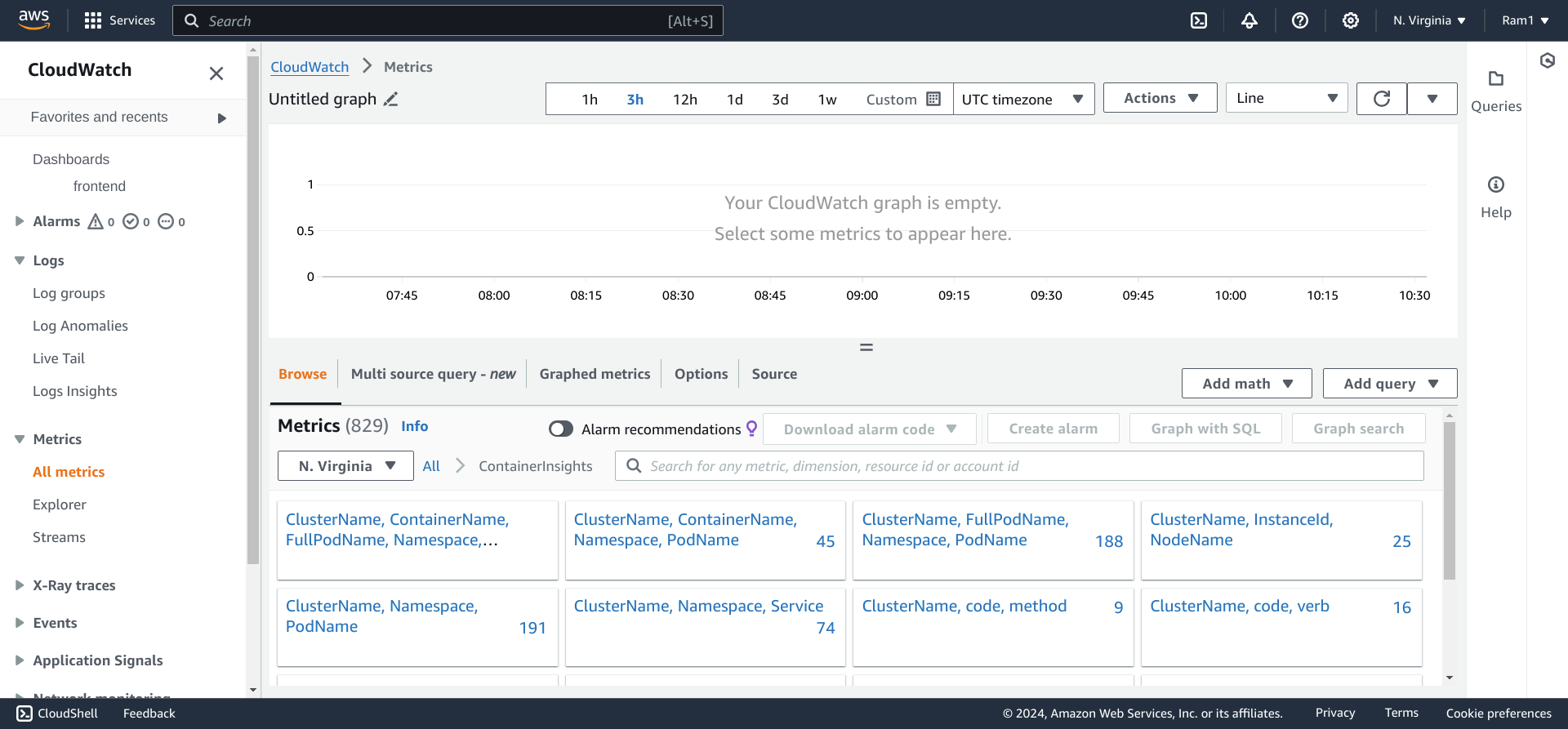This screenshot has height=729, width=1568.
Task: Click the sidebar vertical scrollbar
Action: pyautogui.click(x=253, y=310)
